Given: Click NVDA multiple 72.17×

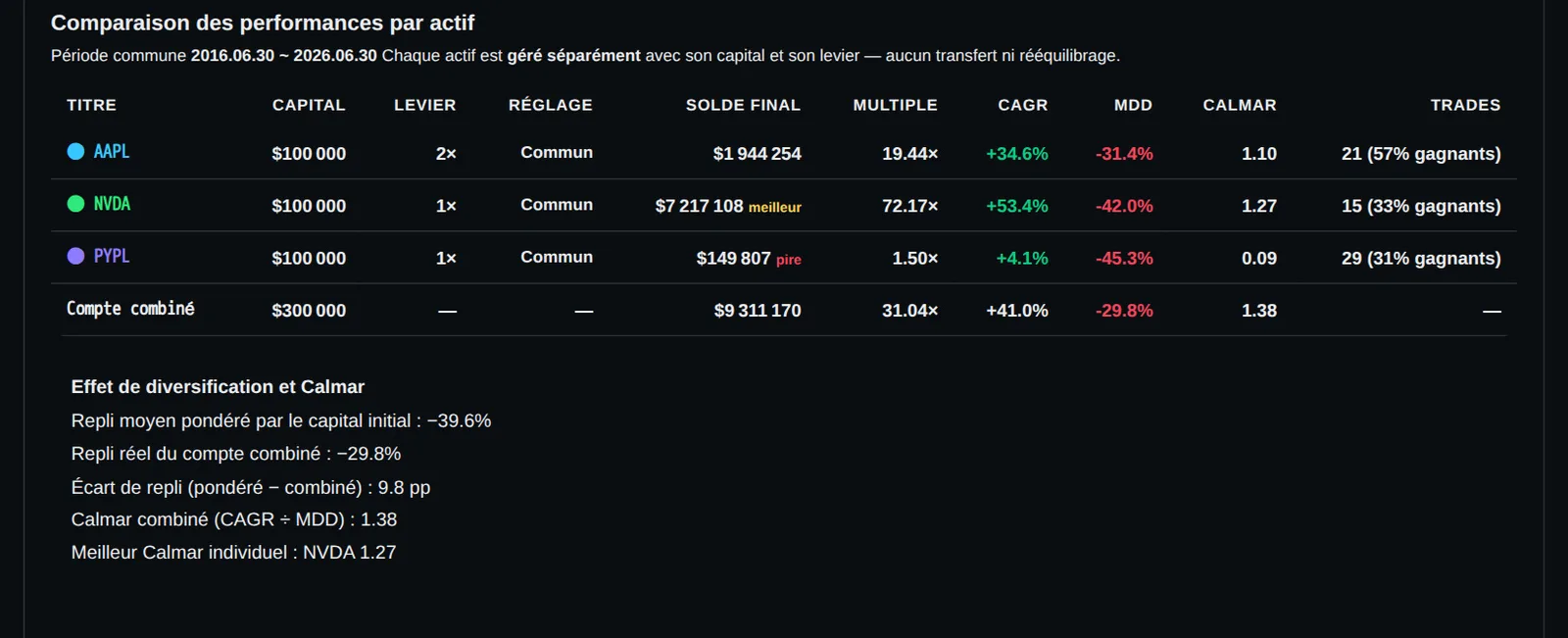Looking at the screenshot, I should click(909, 206).
